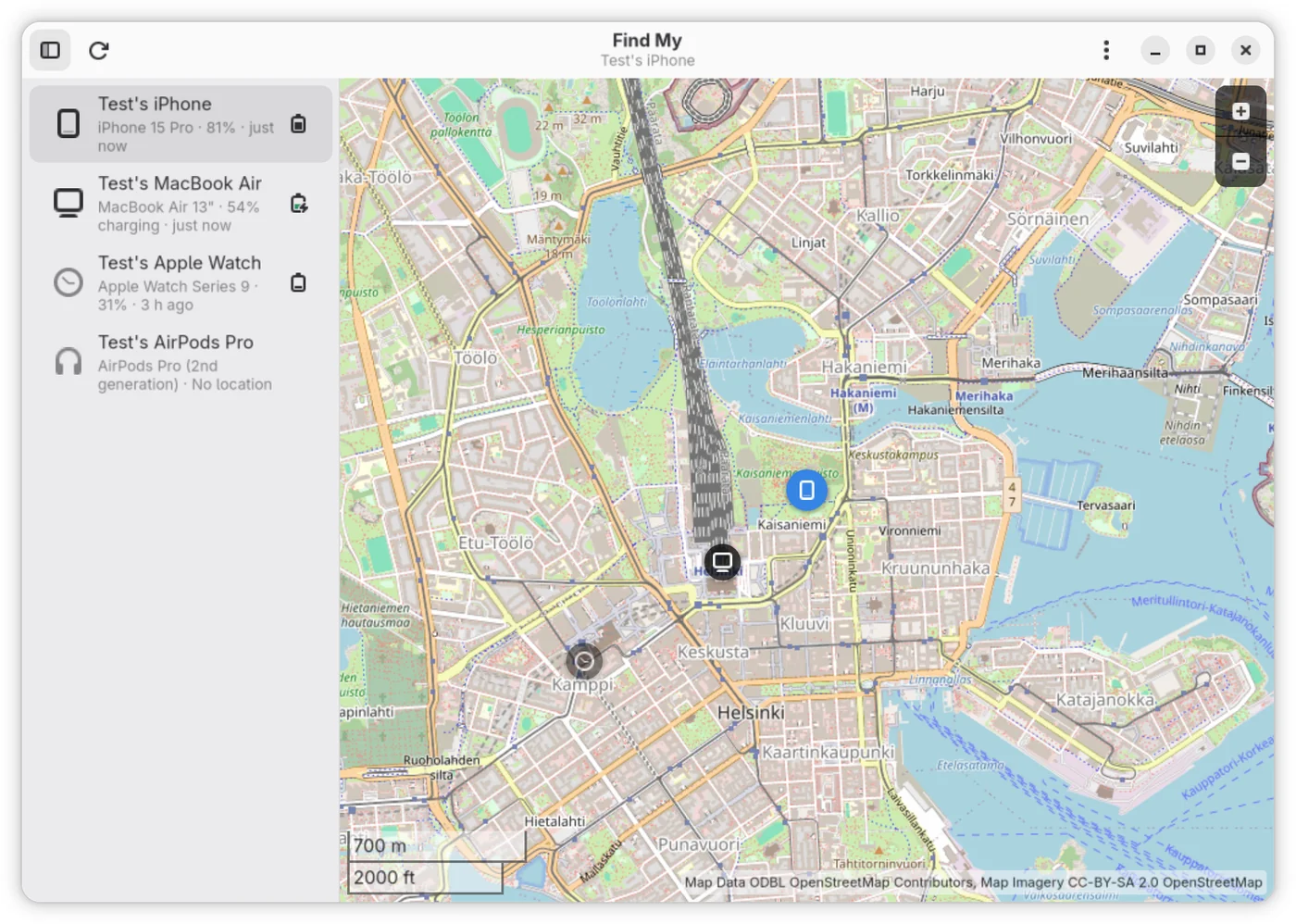
Task: Click the 'Sörnäinen' district label on map
Action: 1048,219
